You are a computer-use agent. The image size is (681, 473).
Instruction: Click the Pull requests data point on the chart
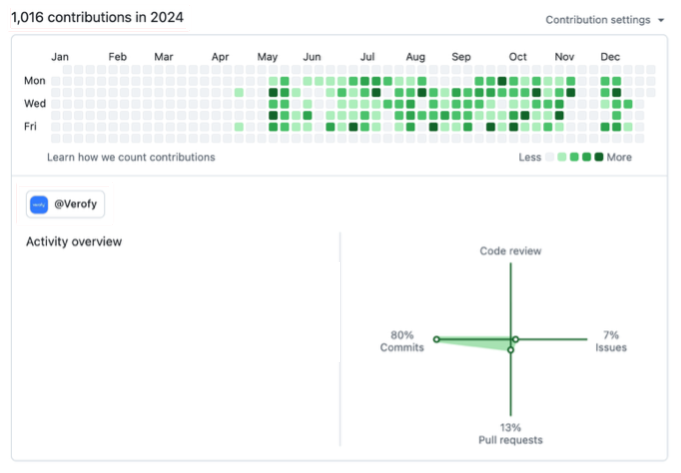(511, 350)
